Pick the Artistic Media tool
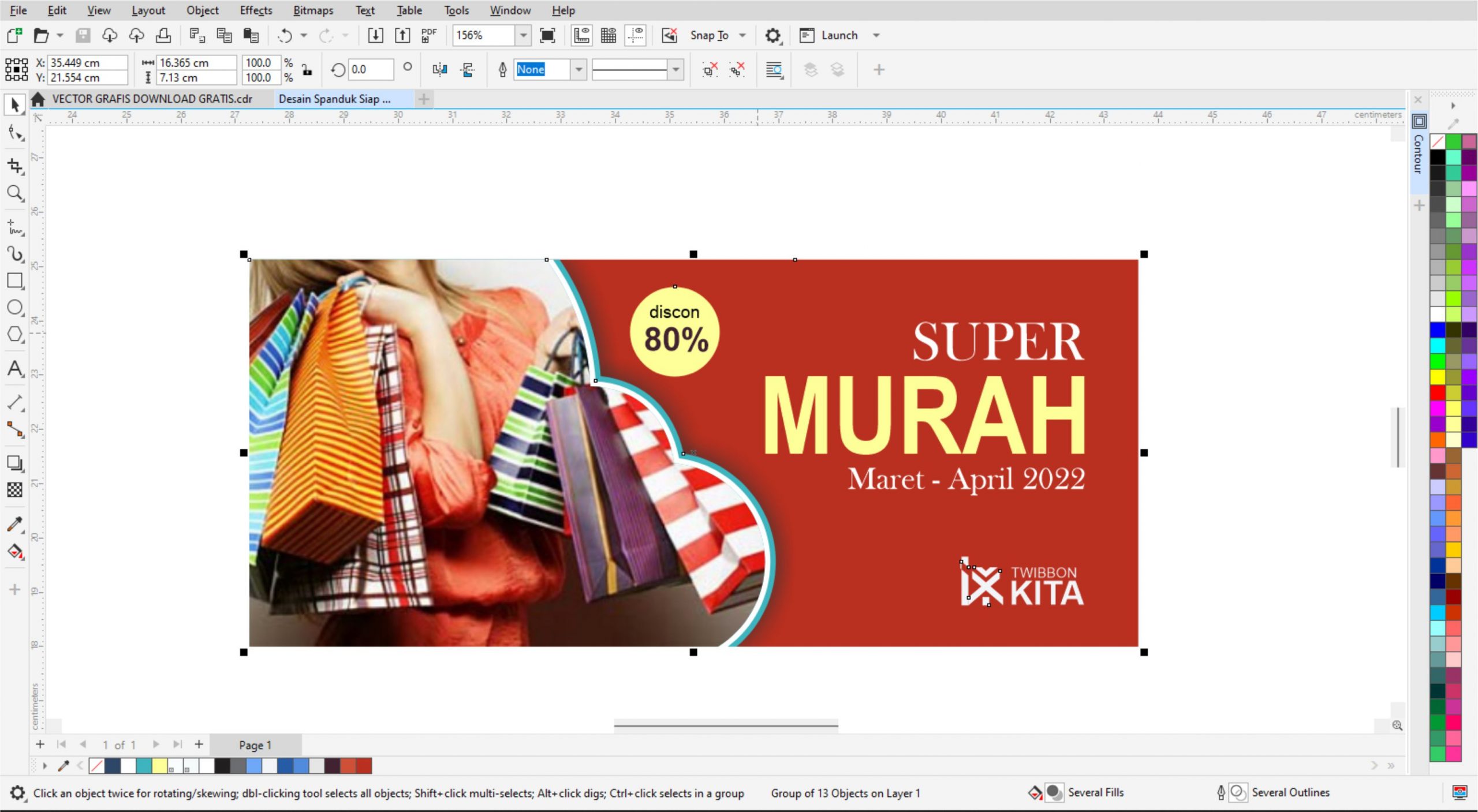The image size is (1478, 812). [15, 254]
